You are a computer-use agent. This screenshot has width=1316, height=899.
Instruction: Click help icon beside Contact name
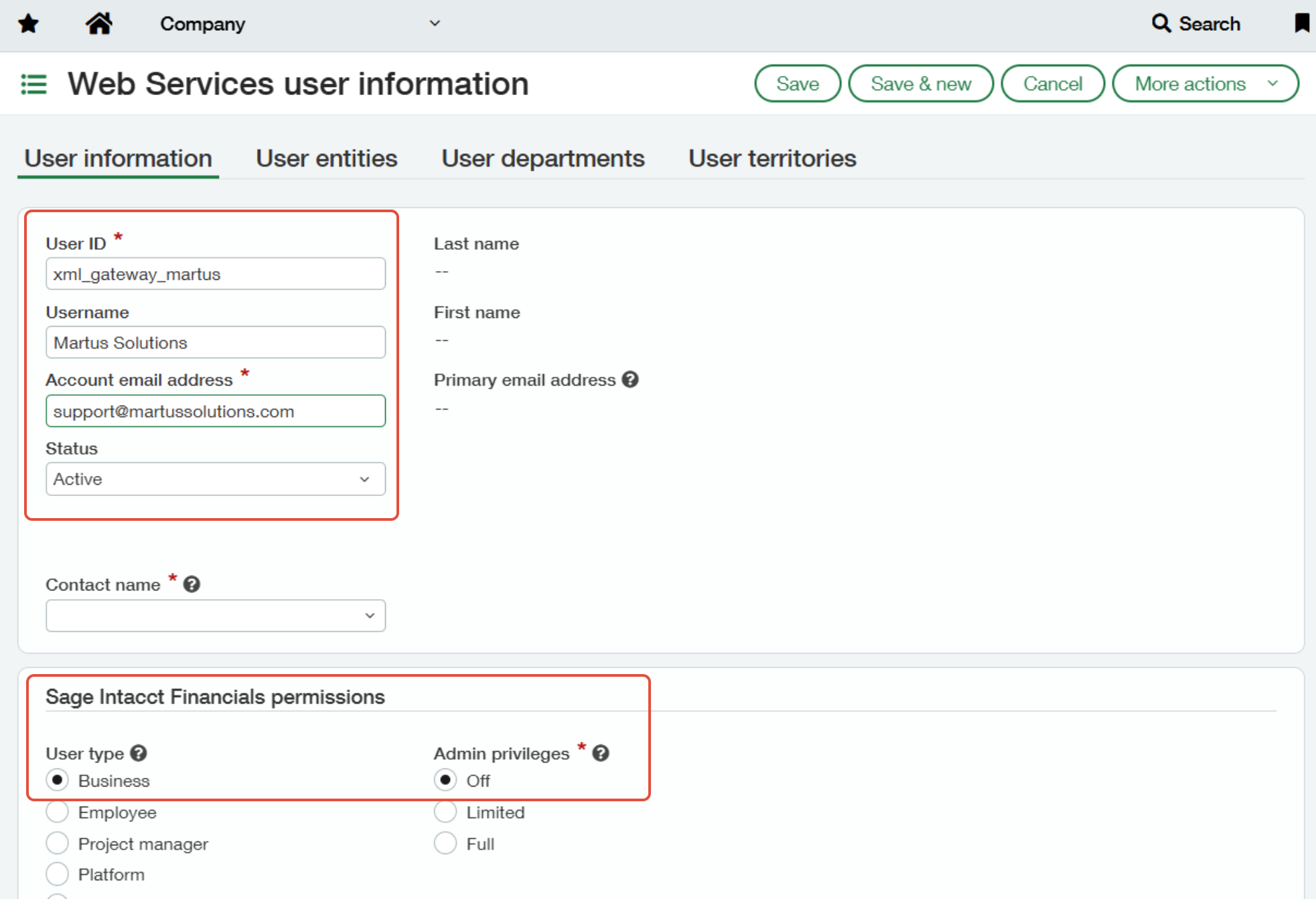point(192,584)
